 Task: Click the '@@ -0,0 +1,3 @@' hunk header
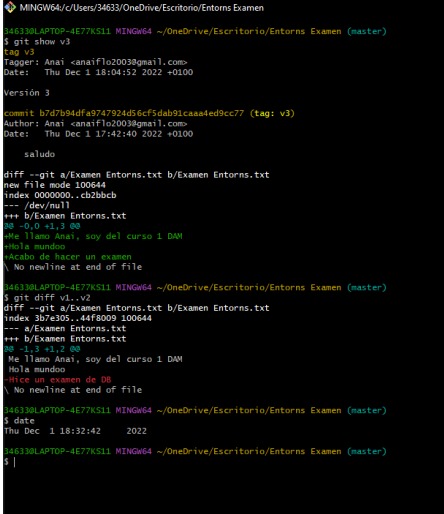42,226
